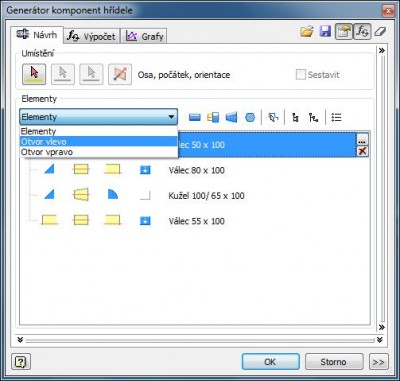Toggle the calculation f-symbol button at top right
The height and width of the screenshot is (381, 400).
point(362,32)
